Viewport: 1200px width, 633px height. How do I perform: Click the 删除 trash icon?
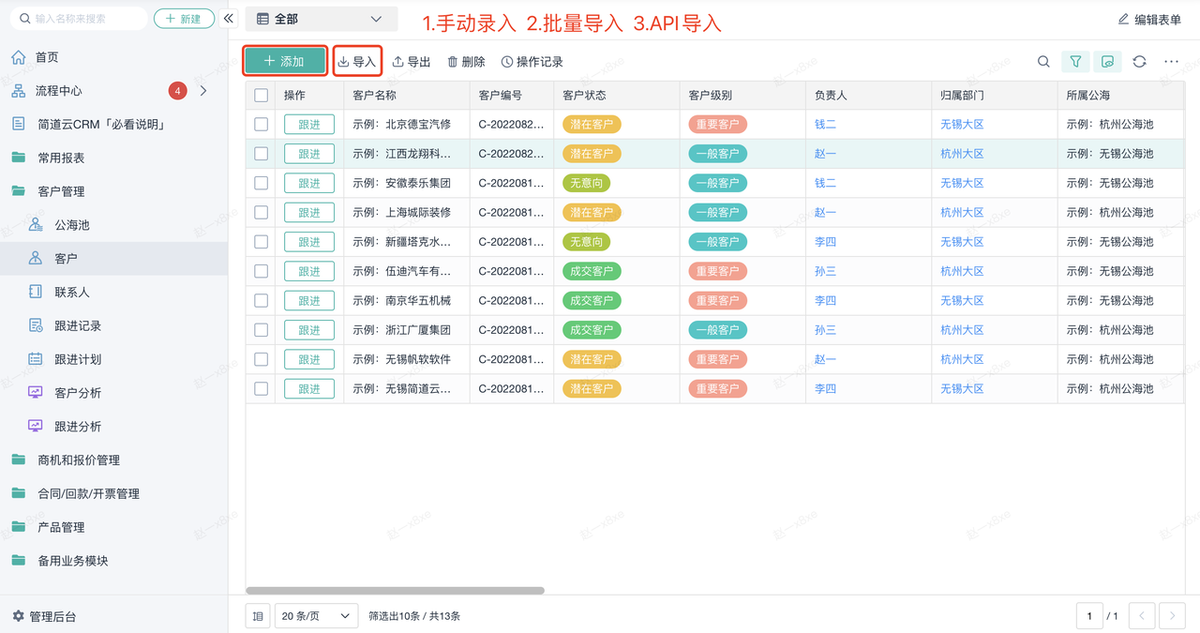453,62
